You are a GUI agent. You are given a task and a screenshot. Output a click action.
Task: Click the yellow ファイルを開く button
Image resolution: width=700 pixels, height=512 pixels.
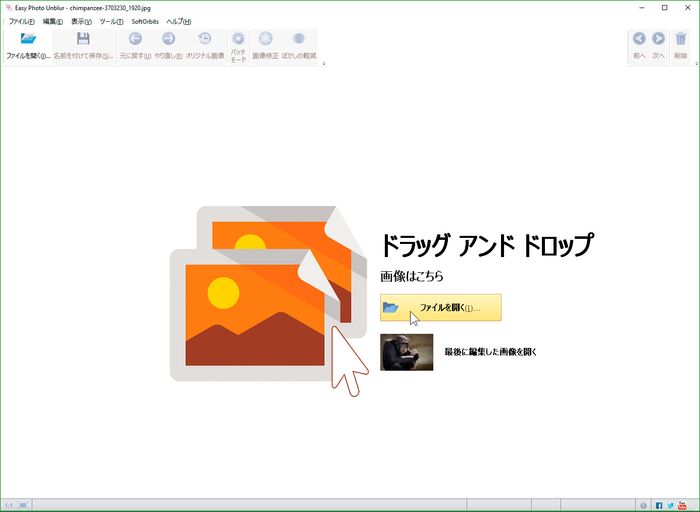coord(440,308)
